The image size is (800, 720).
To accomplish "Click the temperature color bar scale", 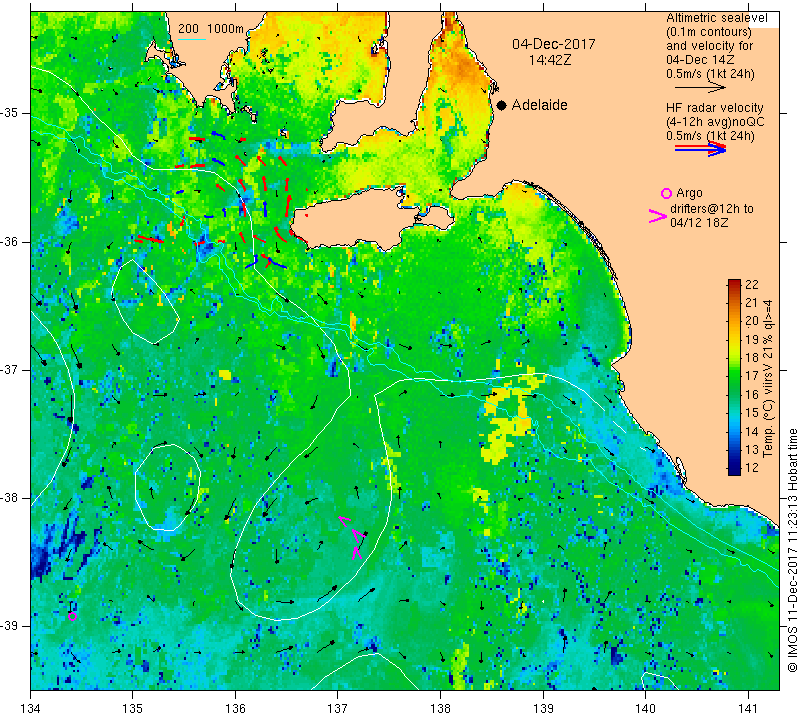I will pyautogui.click(x=734, y=377).
